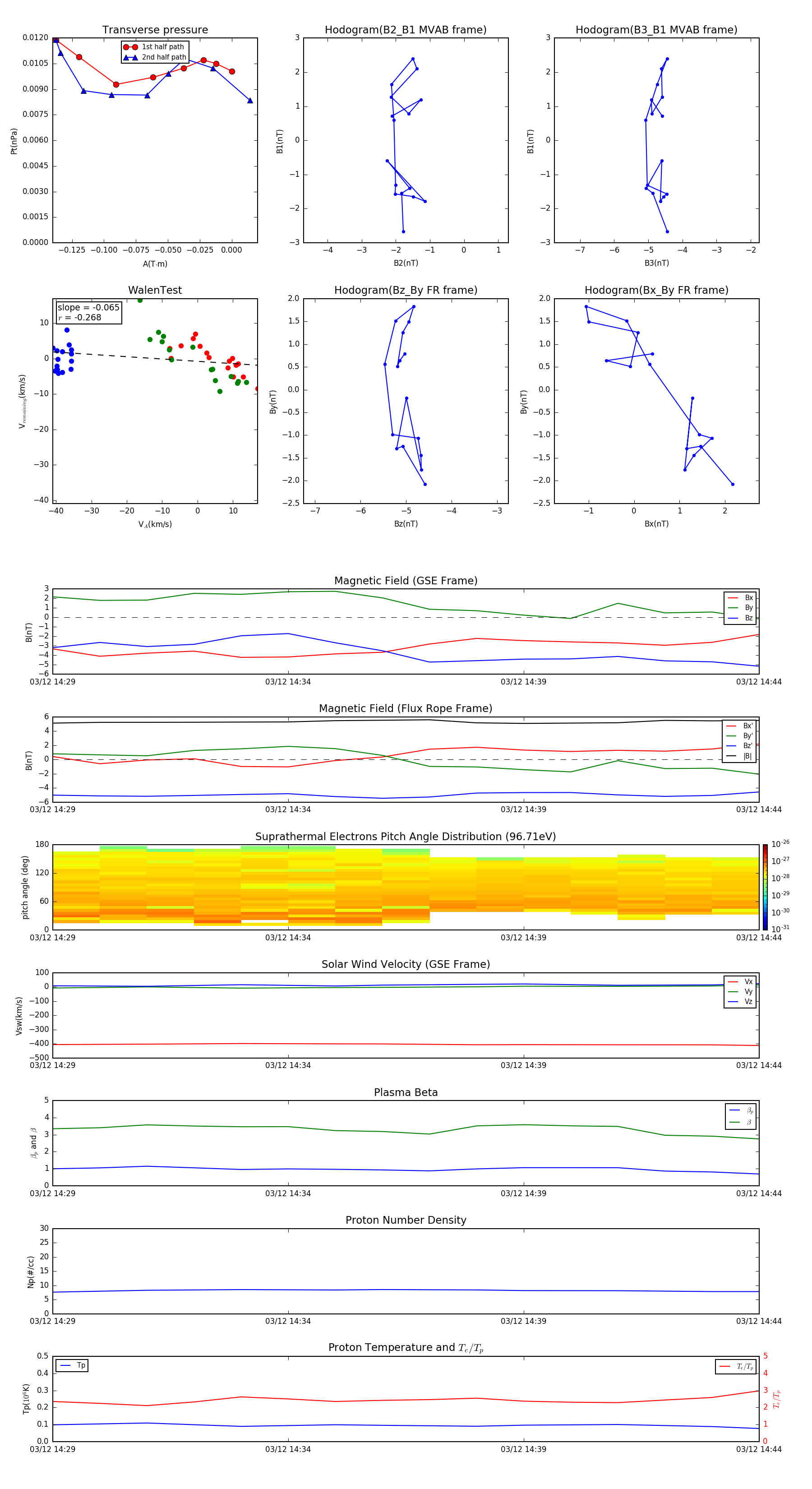Click the 'Bx' legend entry in GSE plot
812x1489 pixels.
[x=740, y=598]
